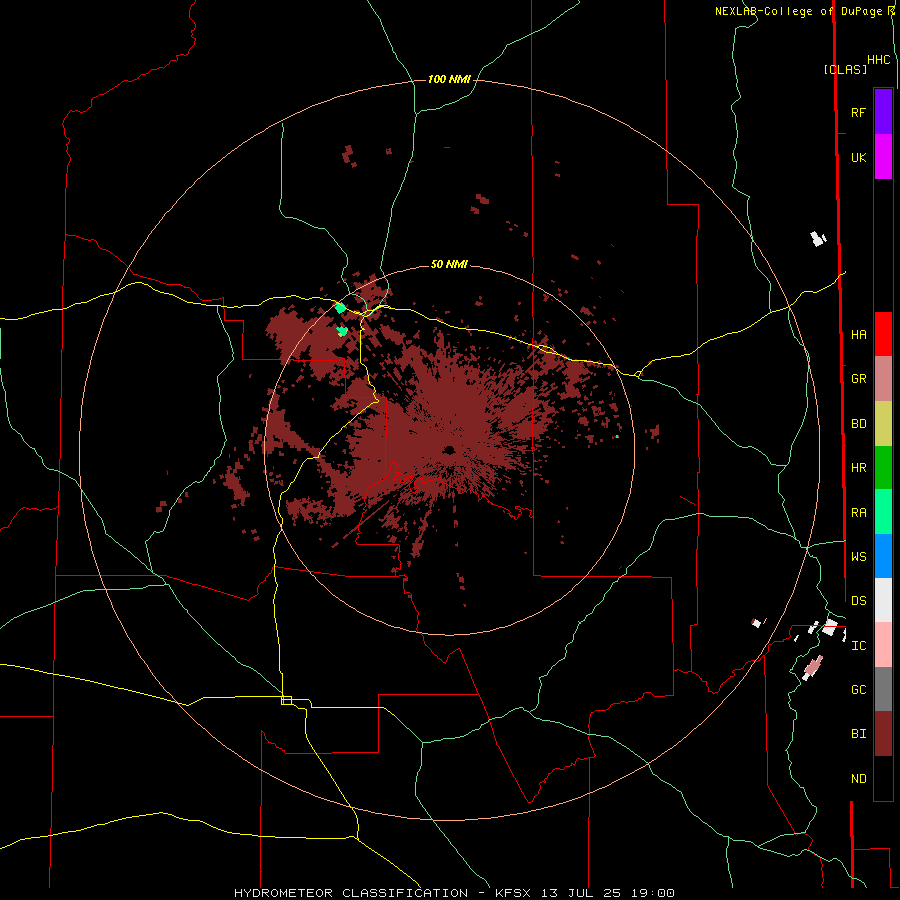The image size is (900, 900).
Task: Click the light pink IC legend swatch
Action: point(883,645)
